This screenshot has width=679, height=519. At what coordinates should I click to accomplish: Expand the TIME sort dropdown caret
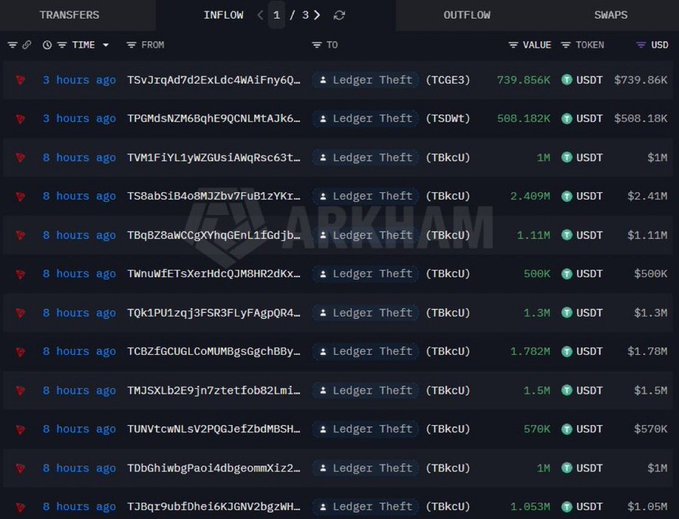click(106, 45)
